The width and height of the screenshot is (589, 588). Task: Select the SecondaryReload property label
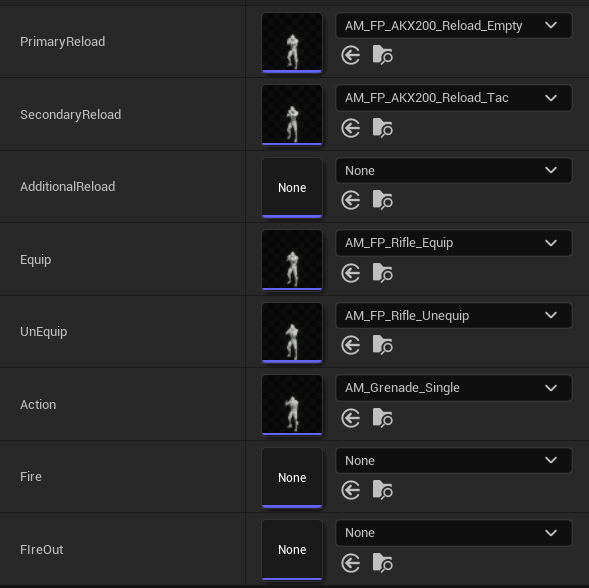pos(71,115)
